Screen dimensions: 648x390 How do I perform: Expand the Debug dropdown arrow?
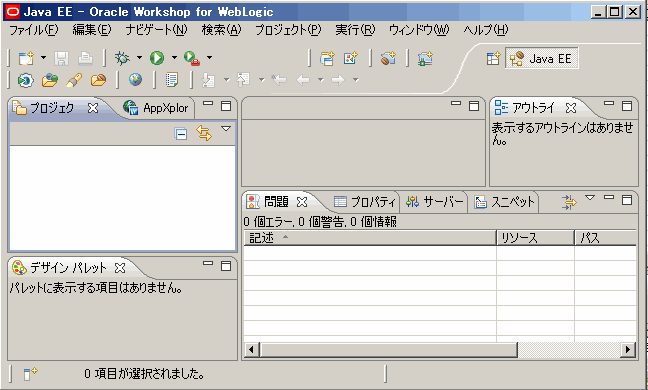click(x=139, y=58)
